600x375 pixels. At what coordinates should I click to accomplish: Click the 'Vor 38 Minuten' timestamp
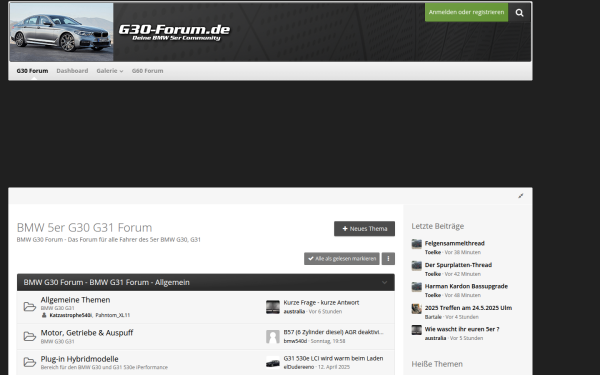pyautogui.click(x=463, y=253)
